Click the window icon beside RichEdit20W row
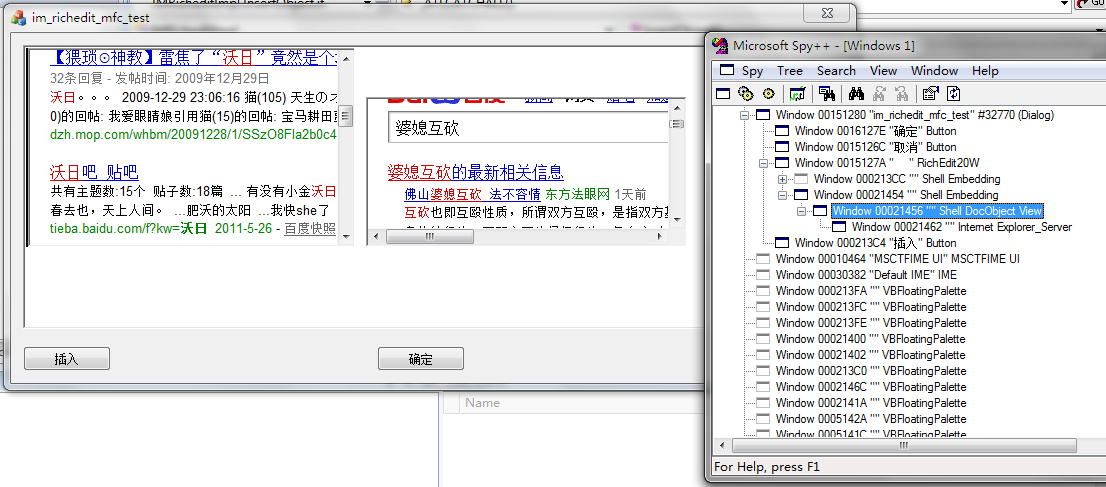The width and height of the screenshot is (1106, 487). click(x=782, y=163)
